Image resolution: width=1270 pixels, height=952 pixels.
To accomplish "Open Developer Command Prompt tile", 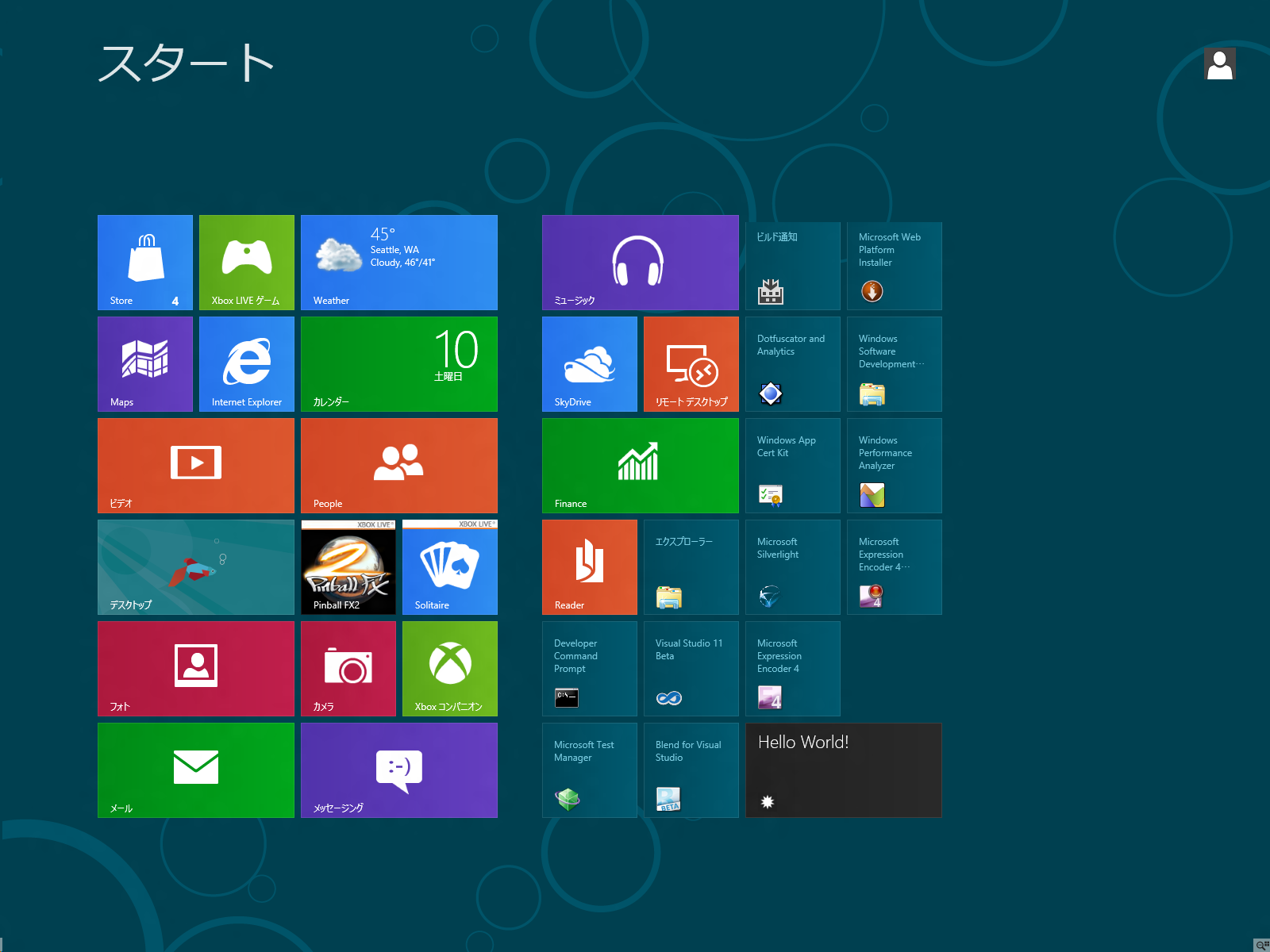I will click(x=590, y=669).
